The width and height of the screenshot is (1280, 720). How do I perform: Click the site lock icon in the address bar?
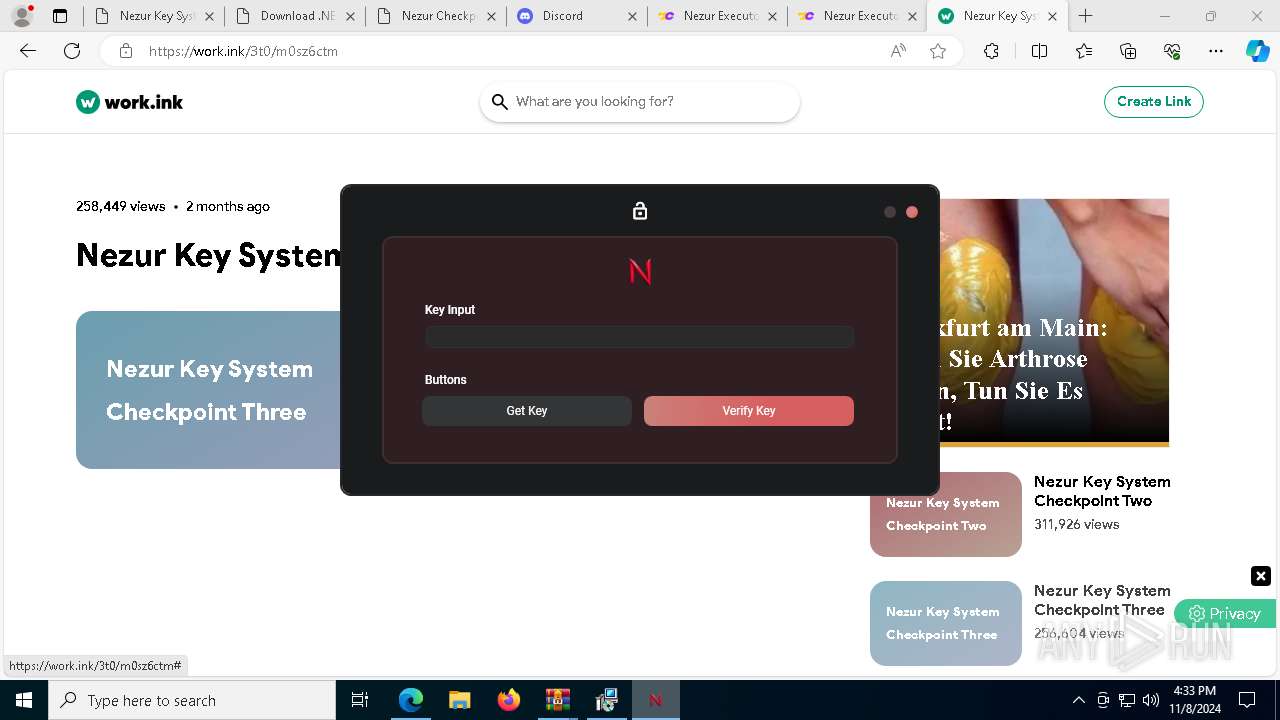coord(125,51)
